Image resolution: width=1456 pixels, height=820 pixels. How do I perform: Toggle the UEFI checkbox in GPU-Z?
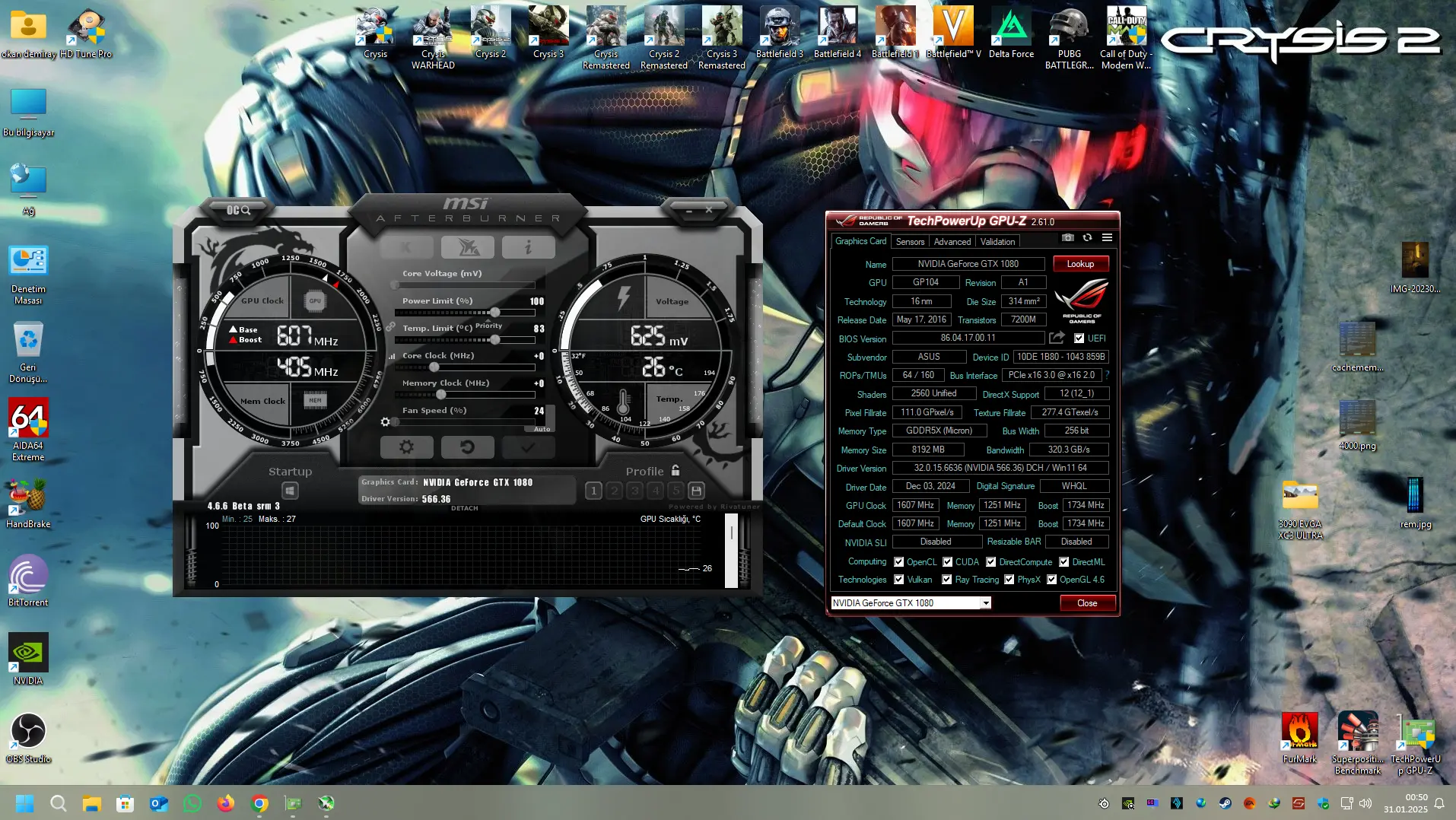click(1079, 338)
